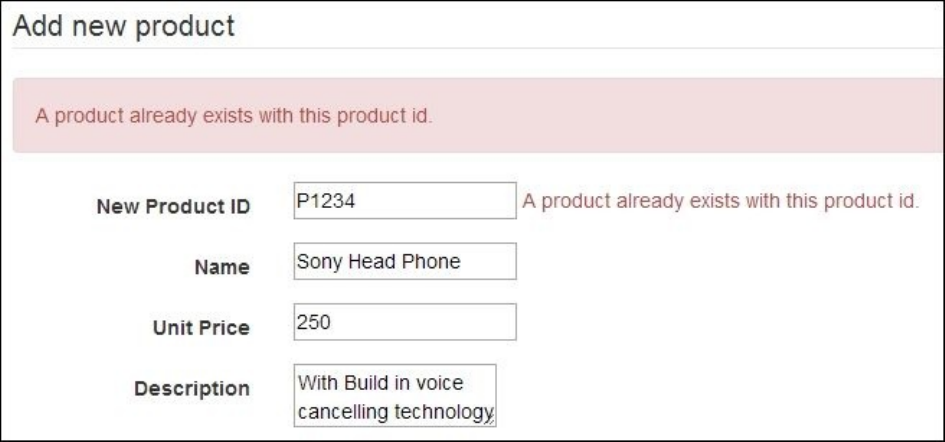This screenshot has height=442, width=945.
Task: Click the Add new product heading
Action: (124, 25)
